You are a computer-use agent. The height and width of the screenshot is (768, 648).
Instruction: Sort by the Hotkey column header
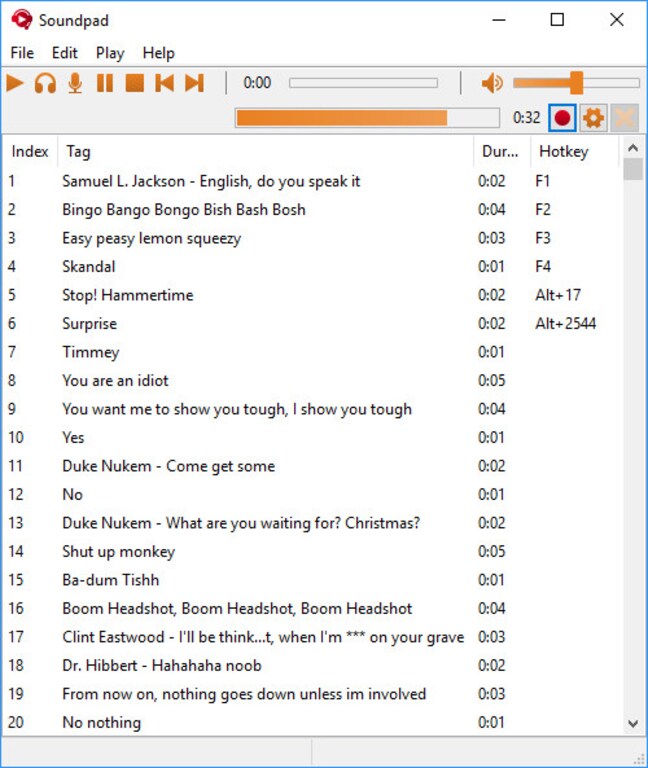[575, 151]
